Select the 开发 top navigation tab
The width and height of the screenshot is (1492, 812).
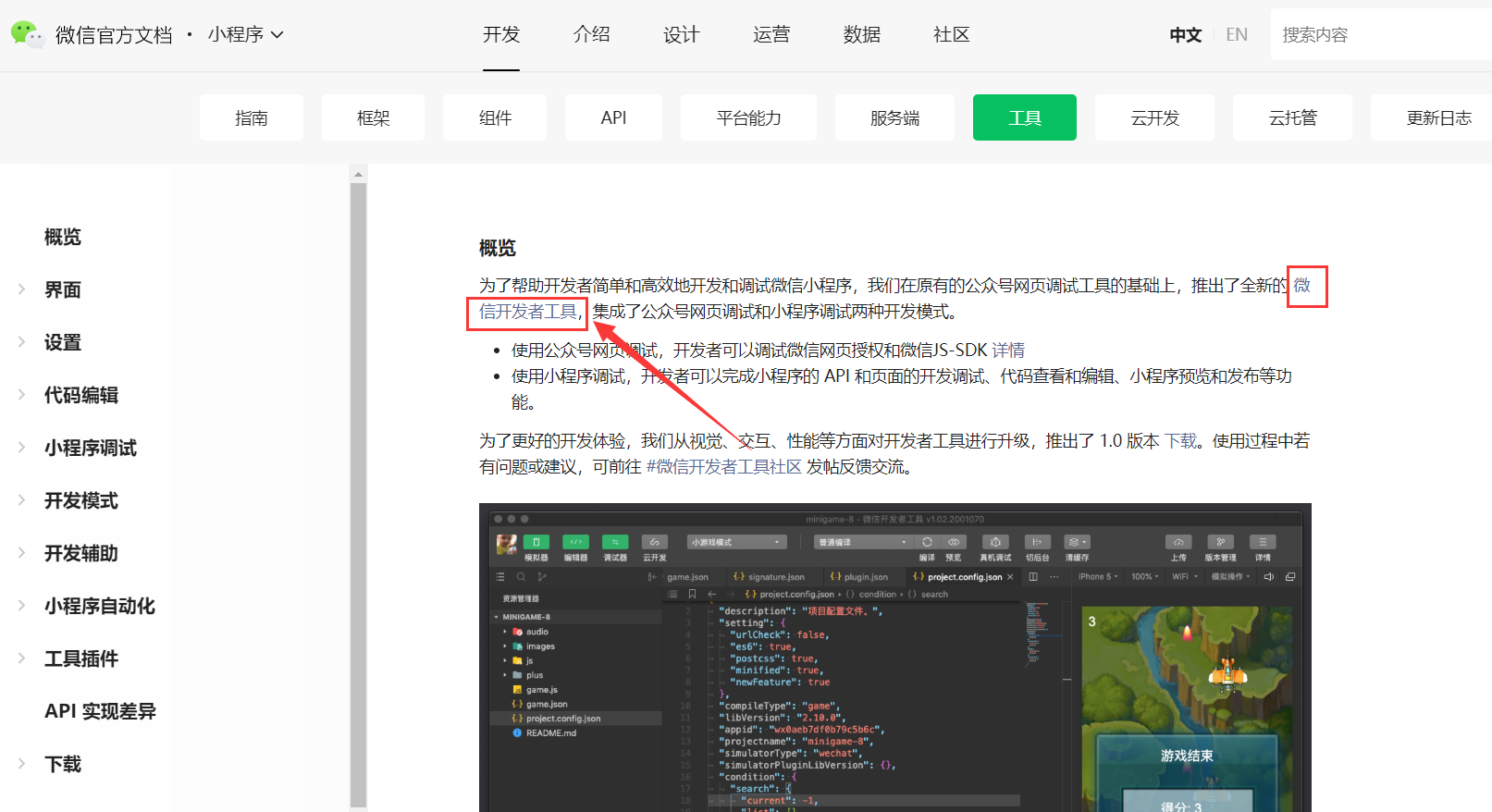[x=501, y=35]
